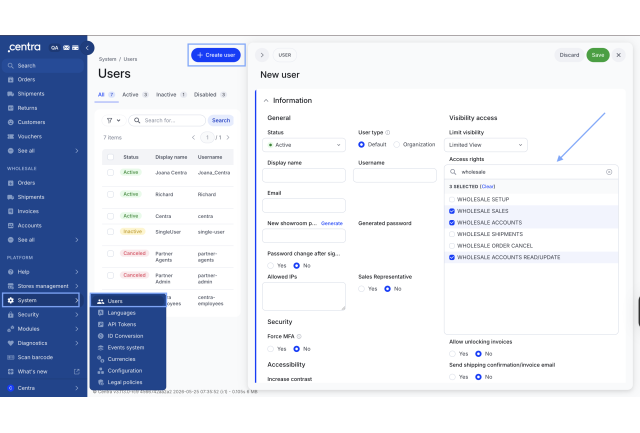Discard the new user changes
The height and width of the screenshot is (433, 640).
569,55
